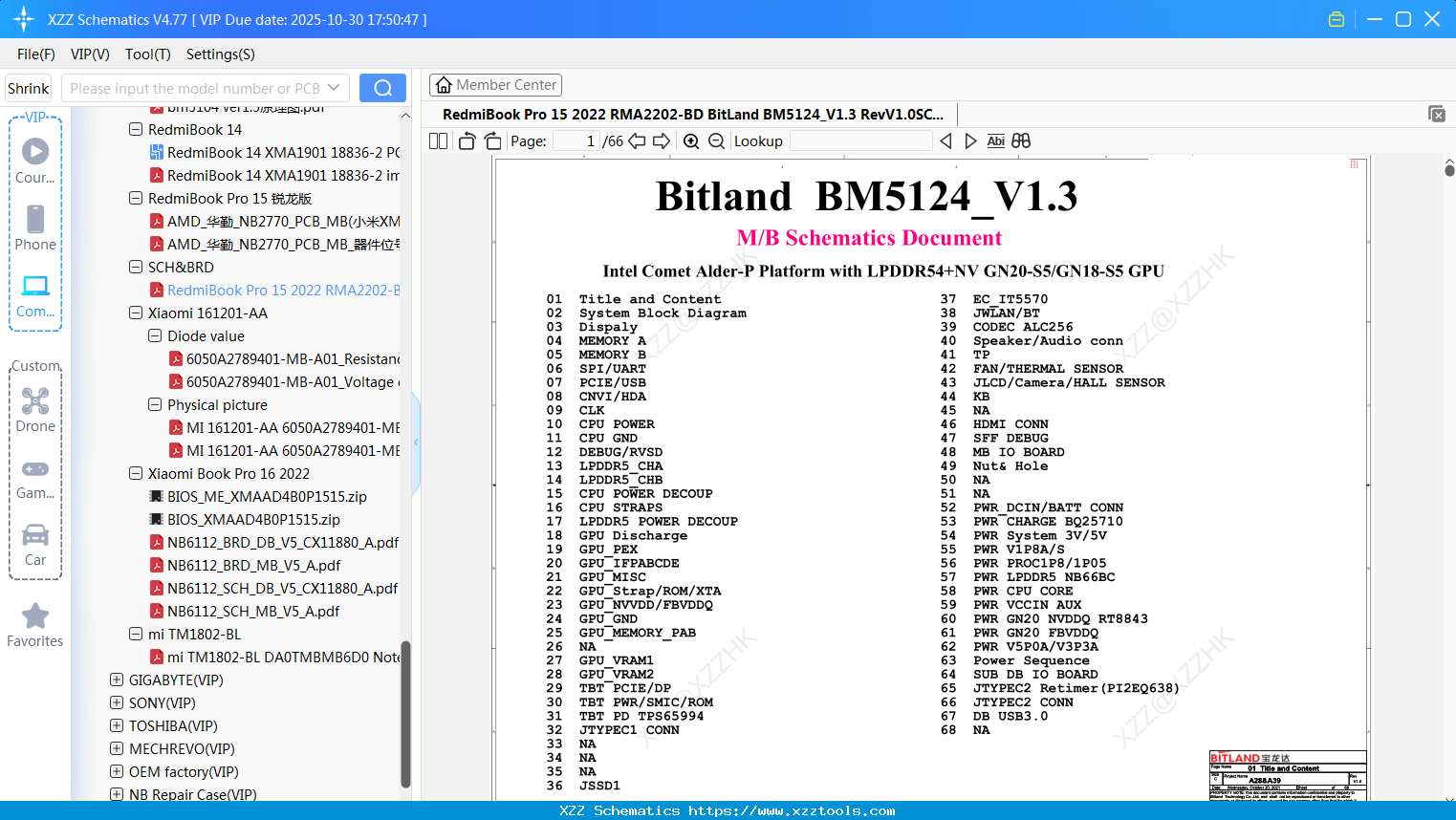Collapse the SCH&BRD folder
The width and height of the screenshot is (1456, 820).
click(x=136, y=268)
